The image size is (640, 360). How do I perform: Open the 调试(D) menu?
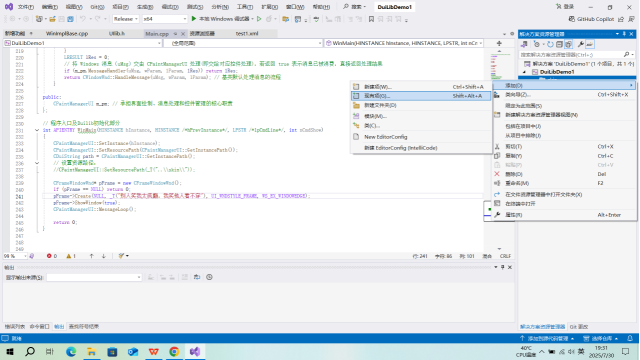(x=170, y=7)
